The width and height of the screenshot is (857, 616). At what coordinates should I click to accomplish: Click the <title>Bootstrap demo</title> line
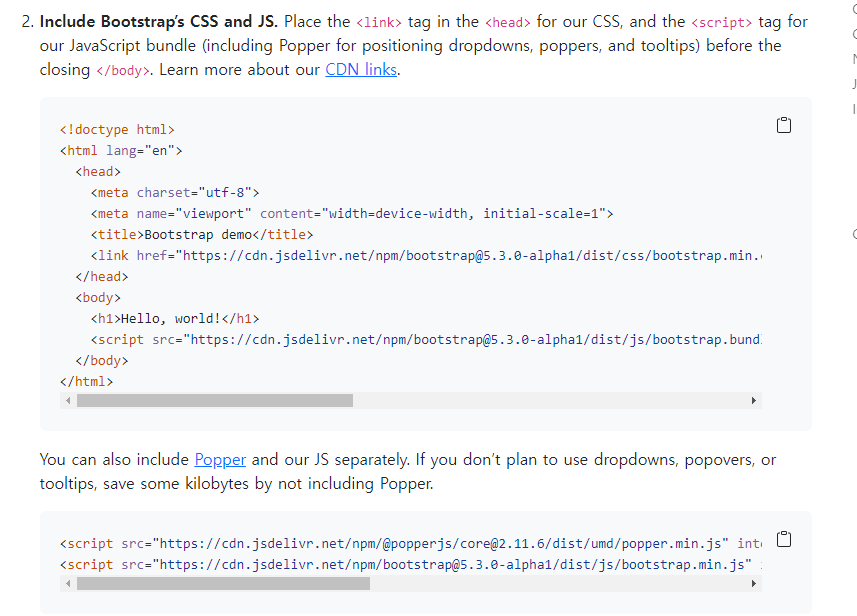coord(202,235)
